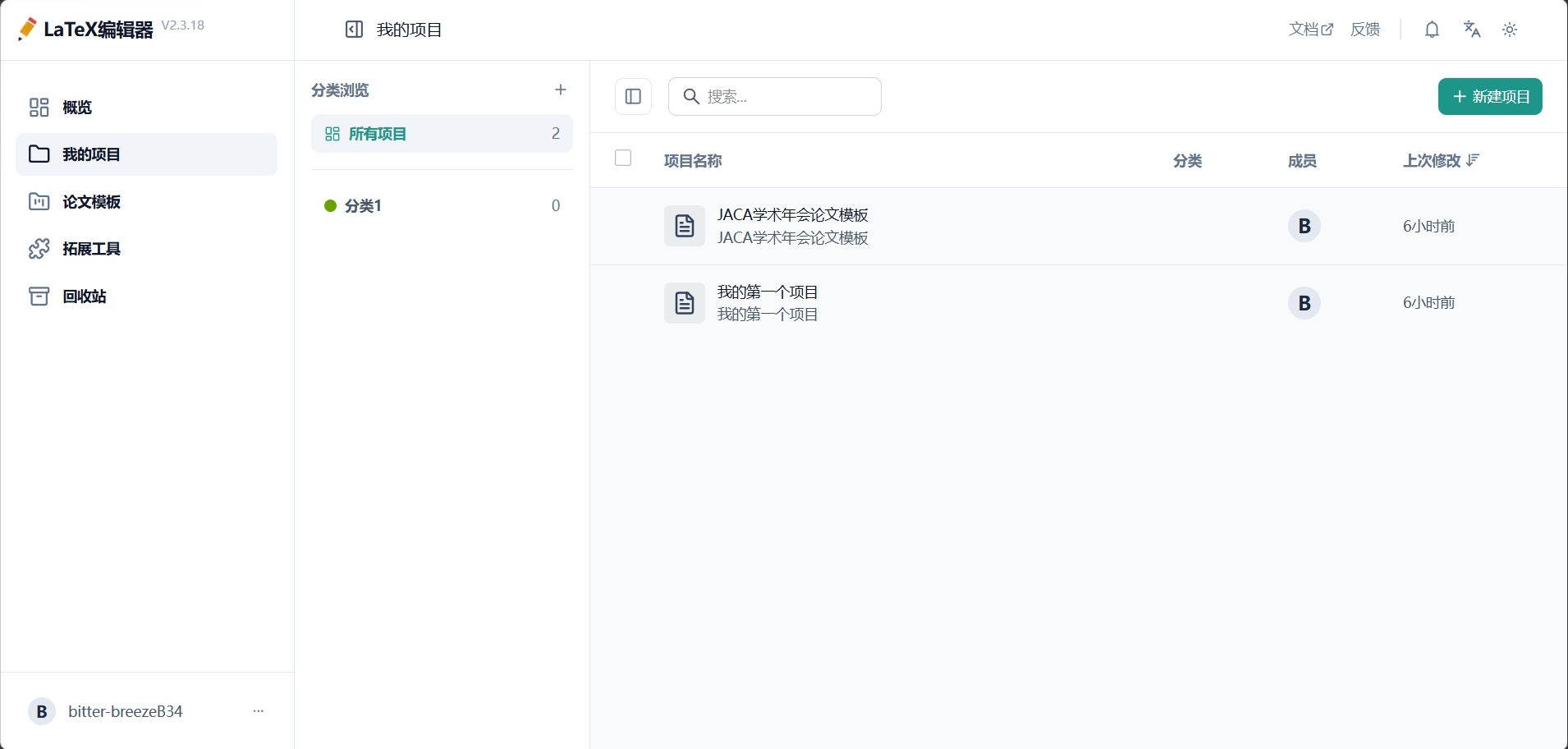
Task: Open 我的第一个项目 project
Action: coord(768,292)
